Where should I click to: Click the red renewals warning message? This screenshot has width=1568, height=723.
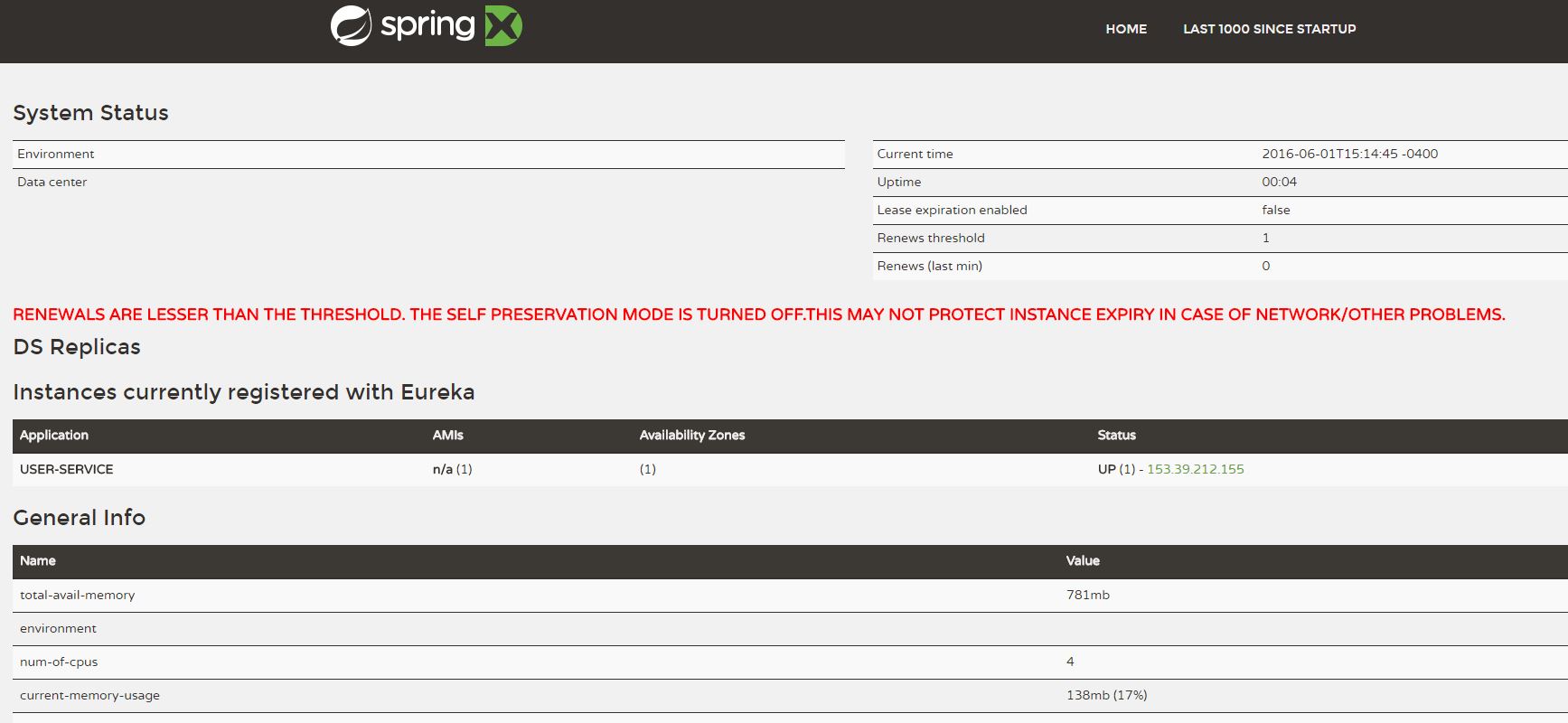pos(758,315)
